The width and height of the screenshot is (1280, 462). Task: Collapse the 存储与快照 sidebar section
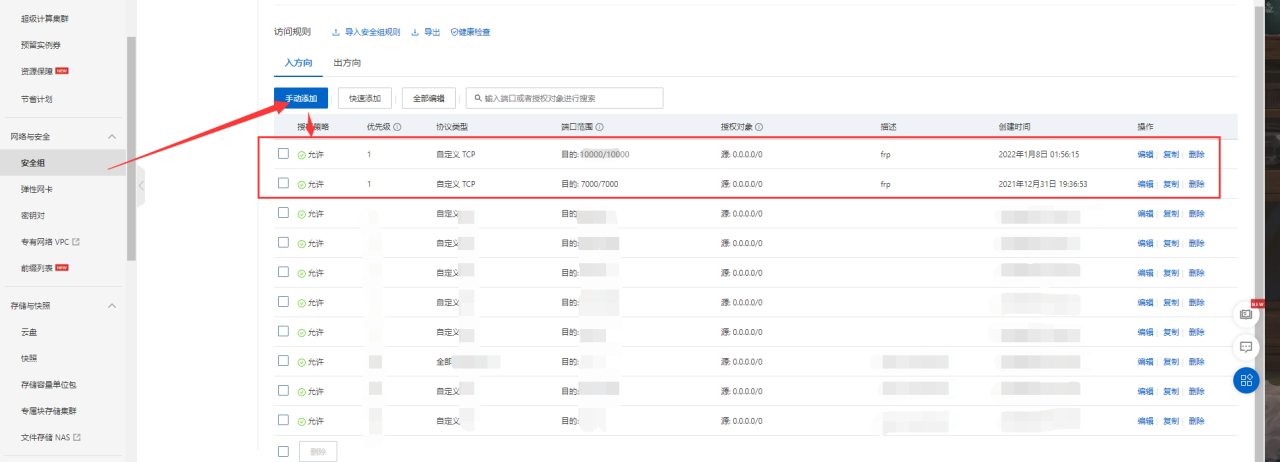(111, 305)
